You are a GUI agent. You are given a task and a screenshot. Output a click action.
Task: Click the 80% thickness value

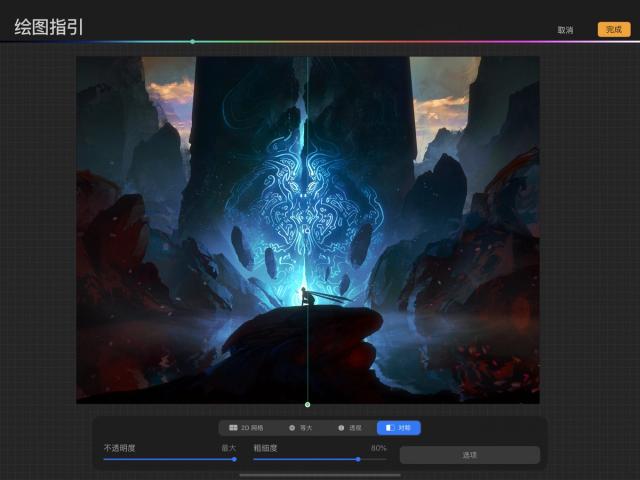point(378,448)
